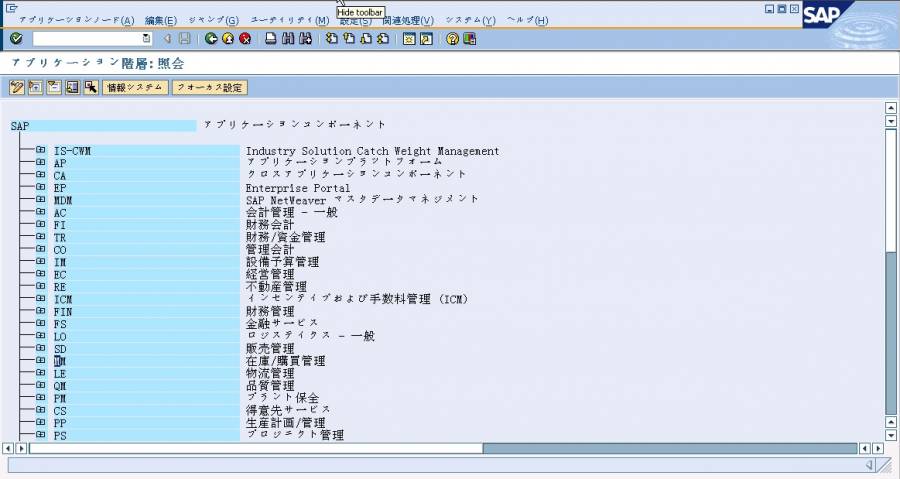This screenshot has height=479, width=900.
Task: Expand the PP tree node
Action: coord(41,423)
